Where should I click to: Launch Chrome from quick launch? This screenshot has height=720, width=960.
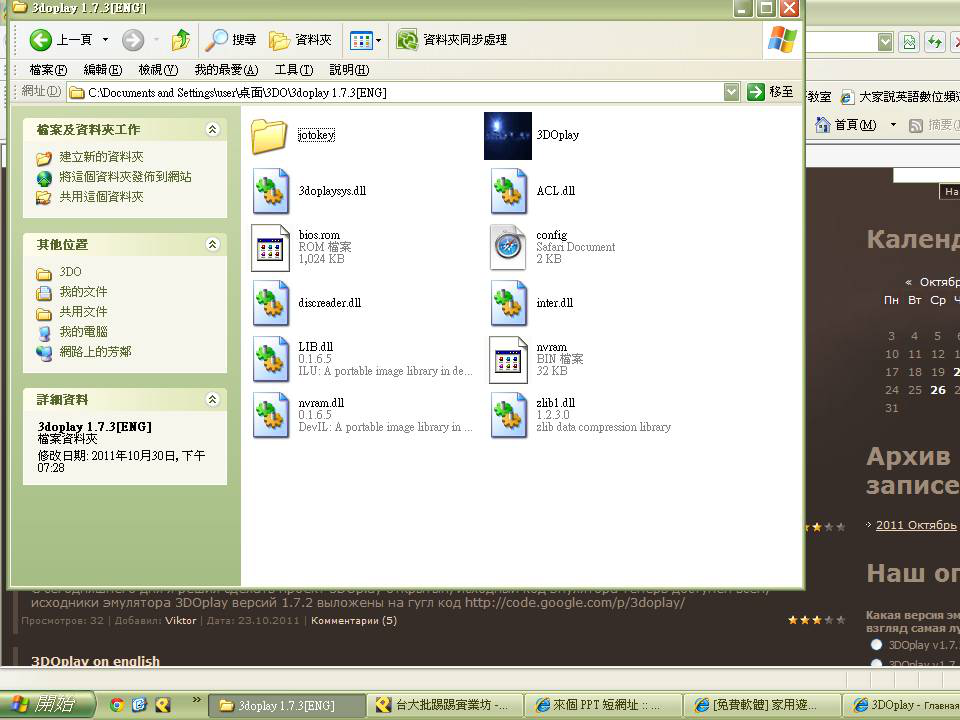117,705
